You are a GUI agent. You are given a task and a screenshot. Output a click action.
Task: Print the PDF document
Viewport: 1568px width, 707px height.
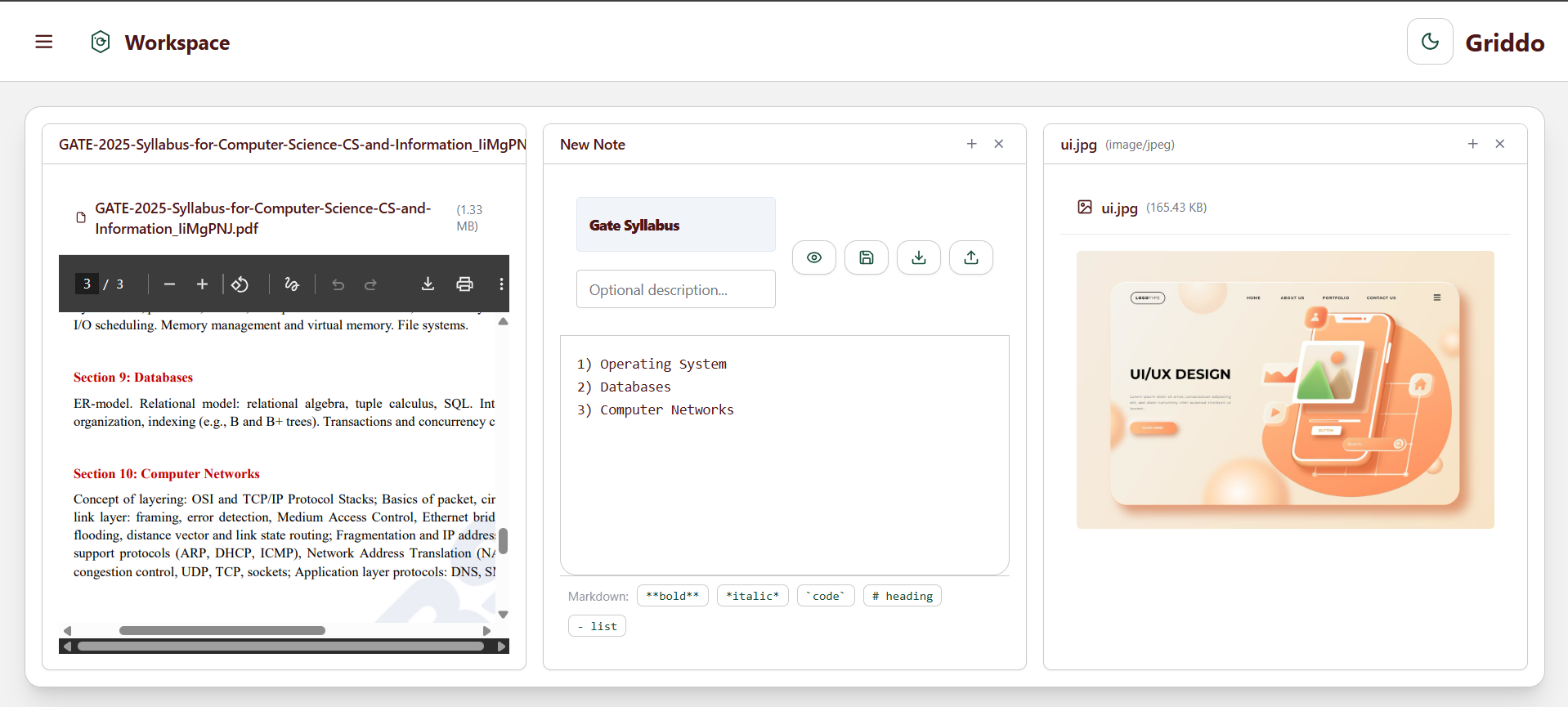coord(464,284)
